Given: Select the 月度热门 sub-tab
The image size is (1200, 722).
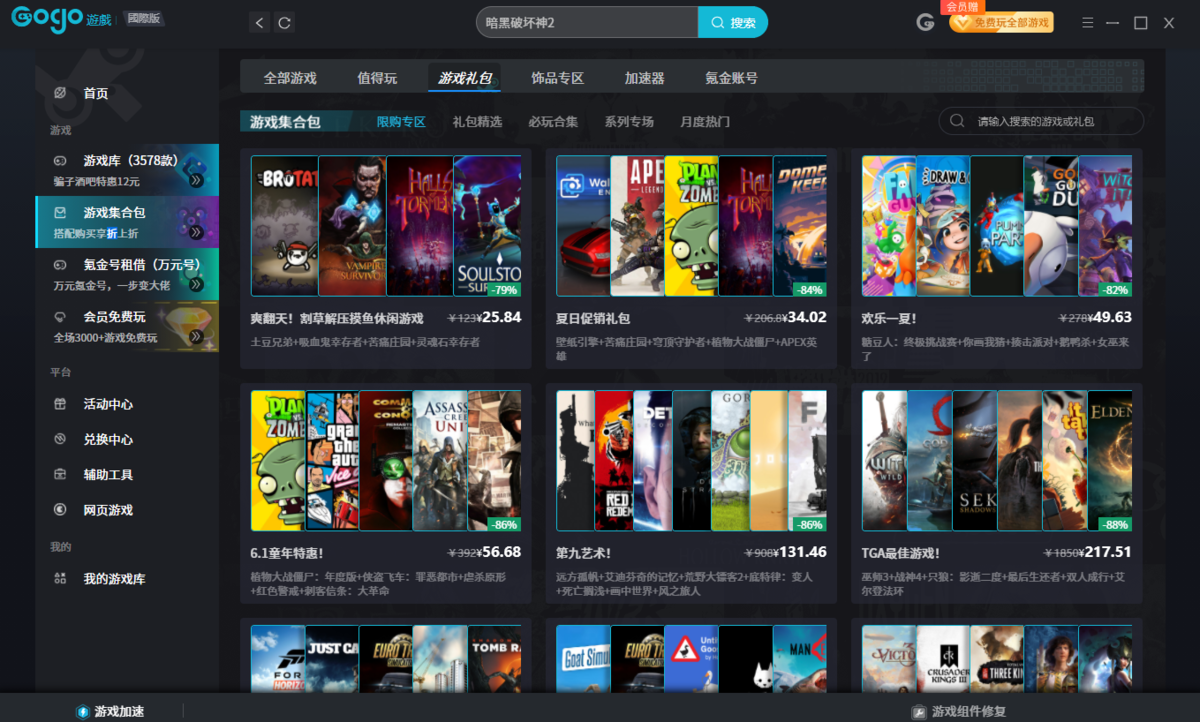Looking at the screenshot, I should point(705,122).
